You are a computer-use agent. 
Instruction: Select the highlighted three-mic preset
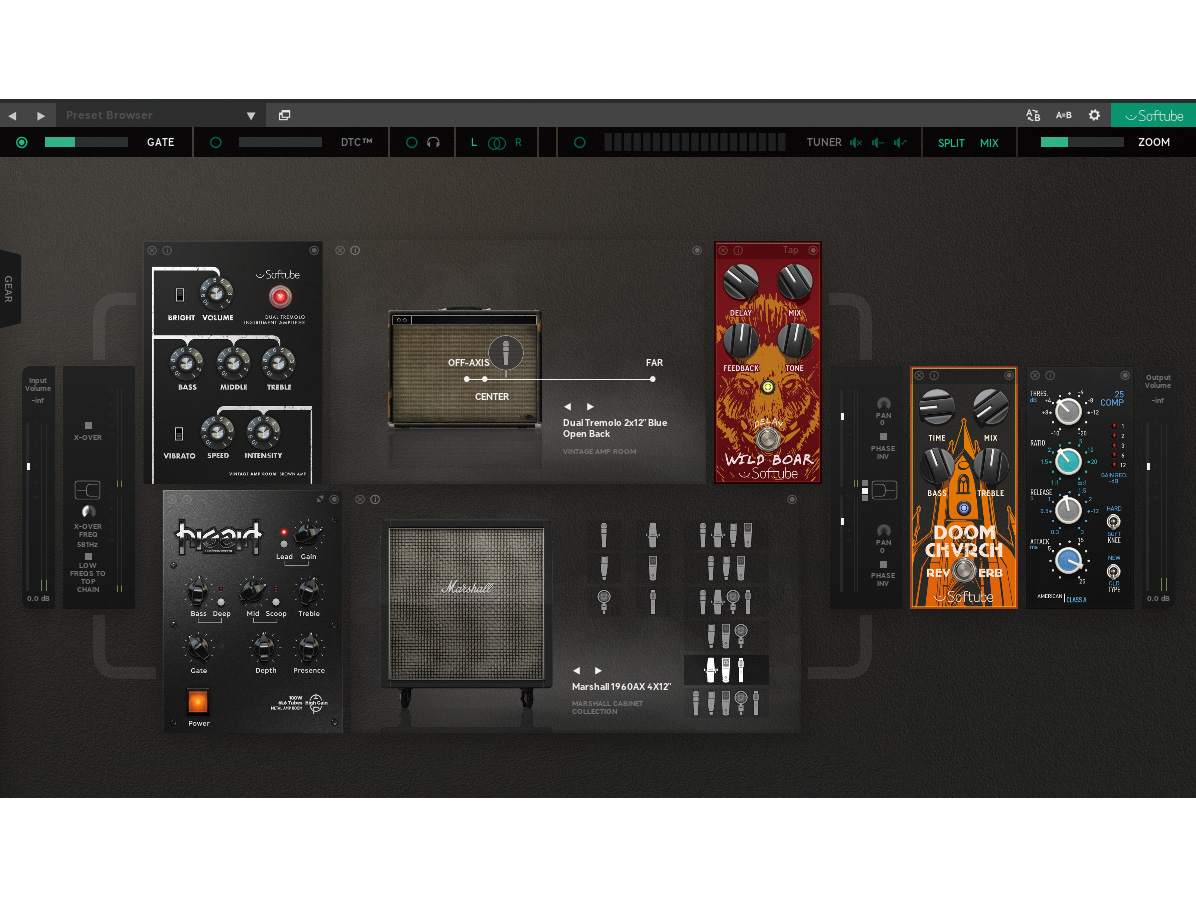tap(725, 670)
